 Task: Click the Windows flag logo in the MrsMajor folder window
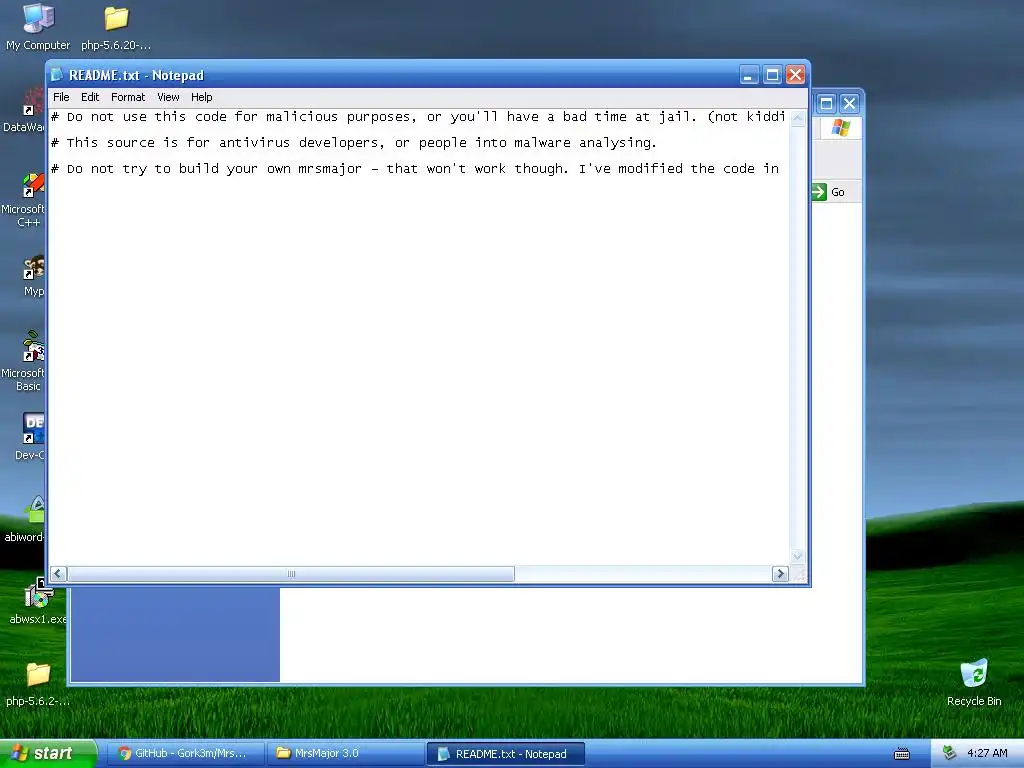(840, 127)
